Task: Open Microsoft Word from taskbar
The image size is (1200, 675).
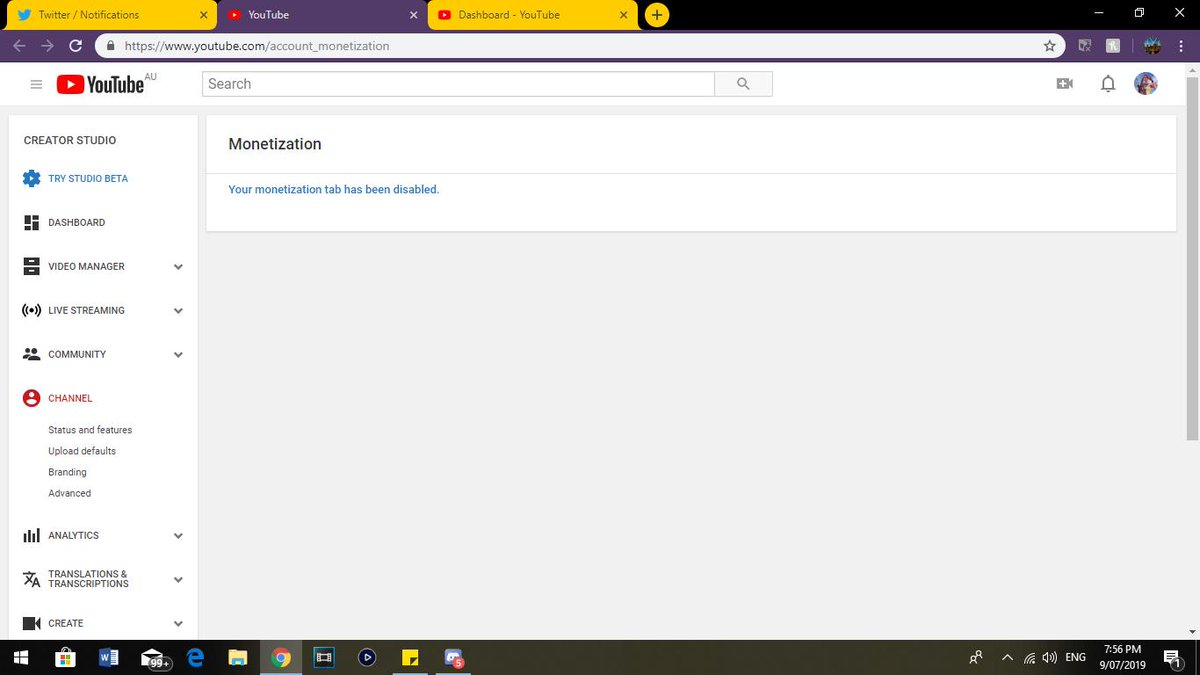Action: [x=109, y=657]
